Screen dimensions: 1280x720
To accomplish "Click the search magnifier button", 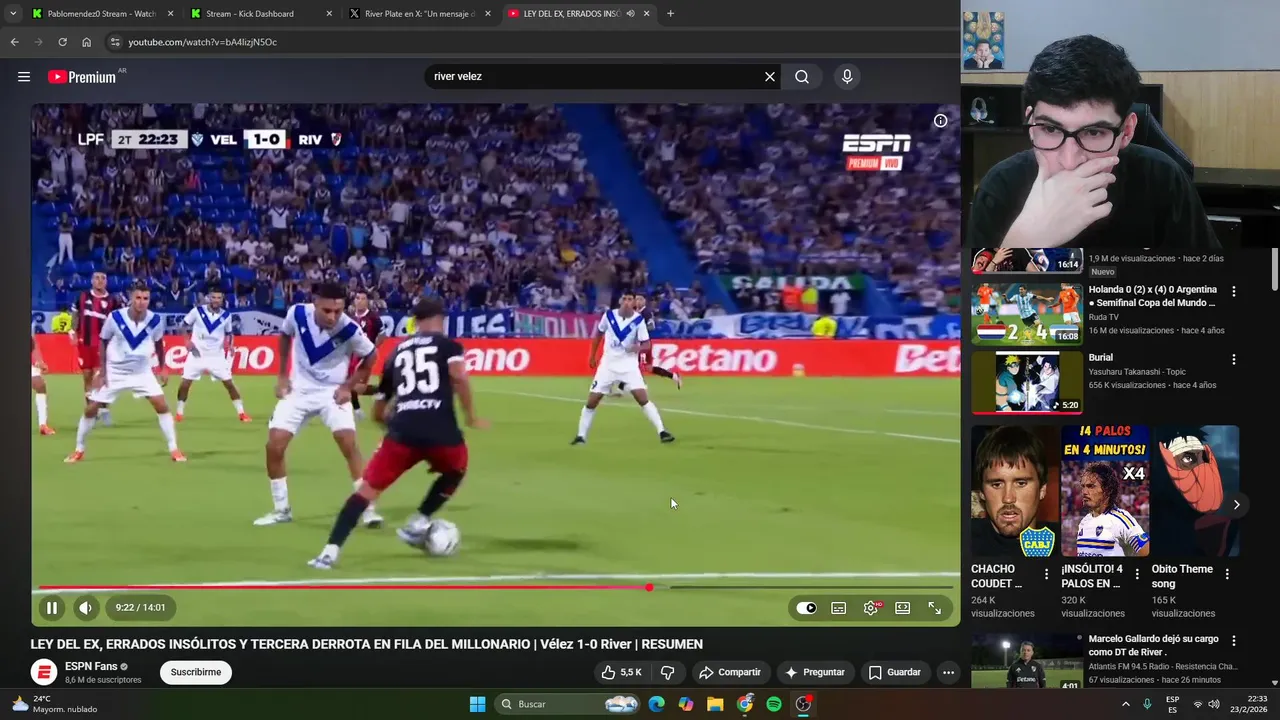I will pyautogui.click(x=802, y=77).
